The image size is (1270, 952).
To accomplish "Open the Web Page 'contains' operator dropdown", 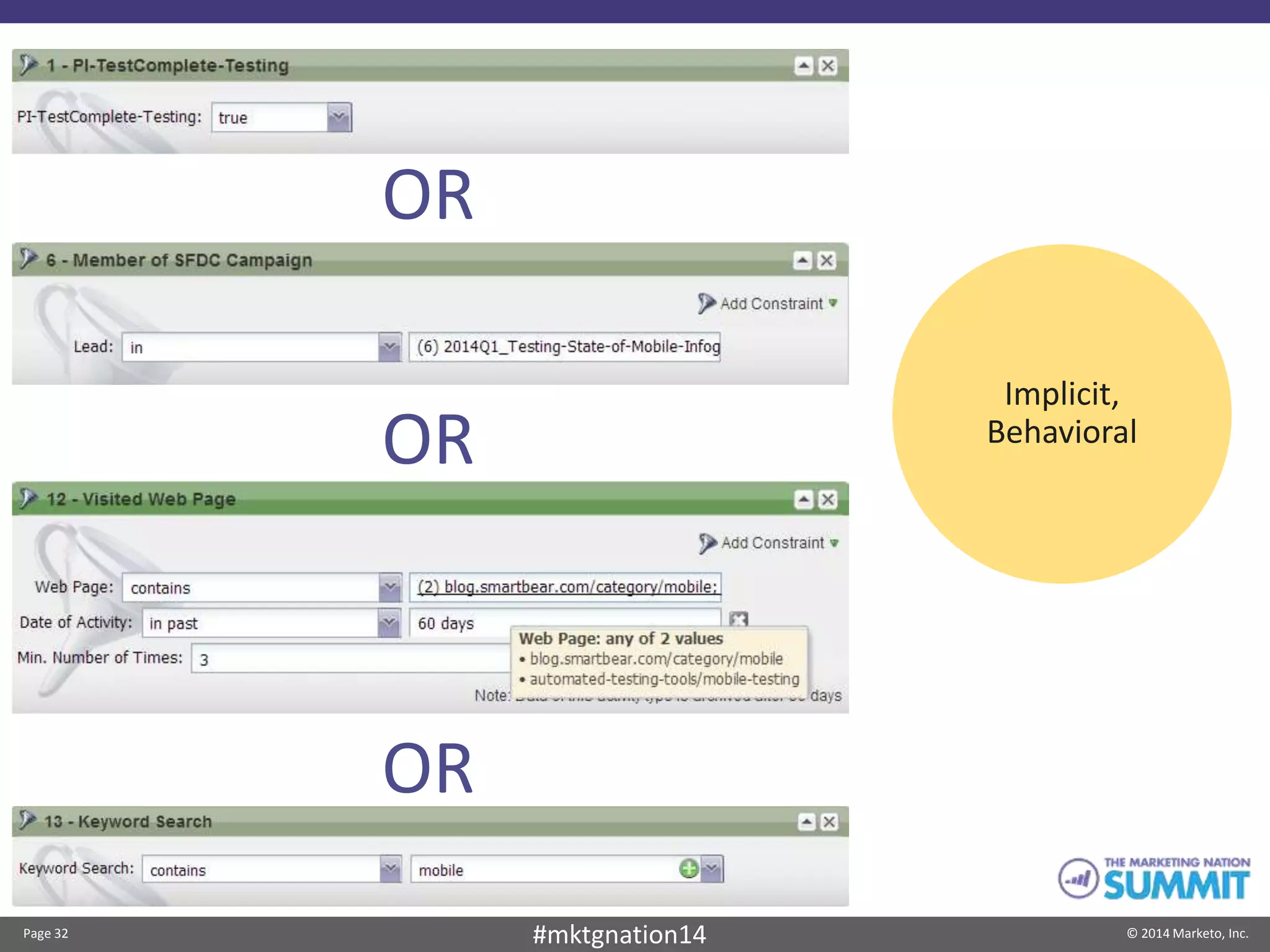I will point(390,588).
